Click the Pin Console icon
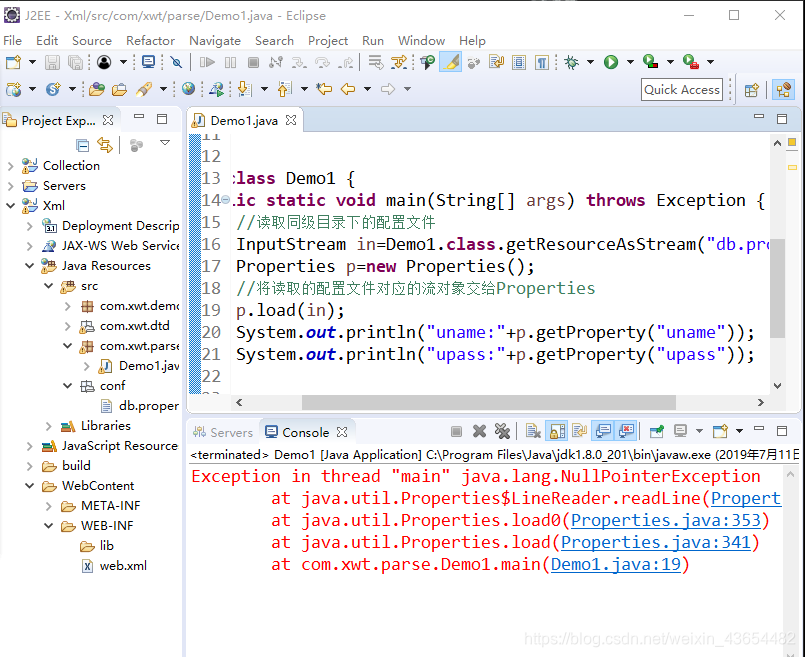The image size is (805, 657). click(x=657, y=431)
